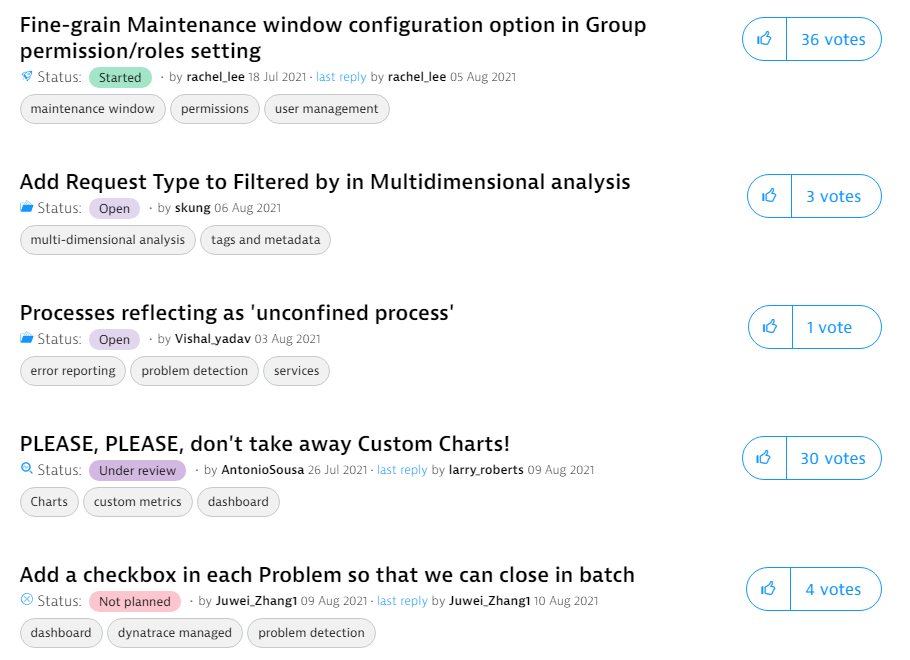Thumbs-up the Custom Charts idea
910x660 pixels.
[764, 458]
